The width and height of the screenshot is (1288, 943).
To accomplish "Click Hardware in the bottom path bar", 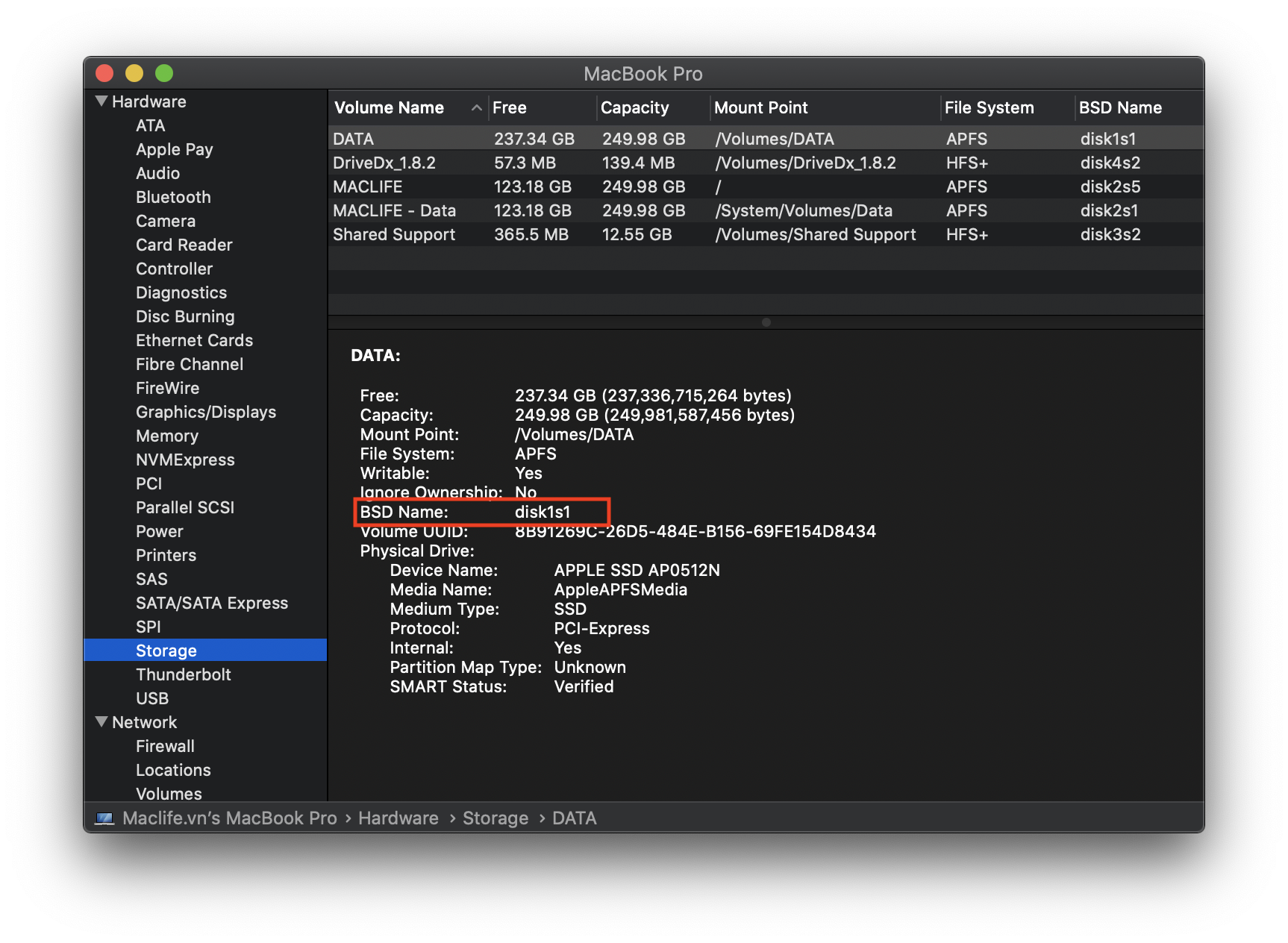I will point(398,818).
